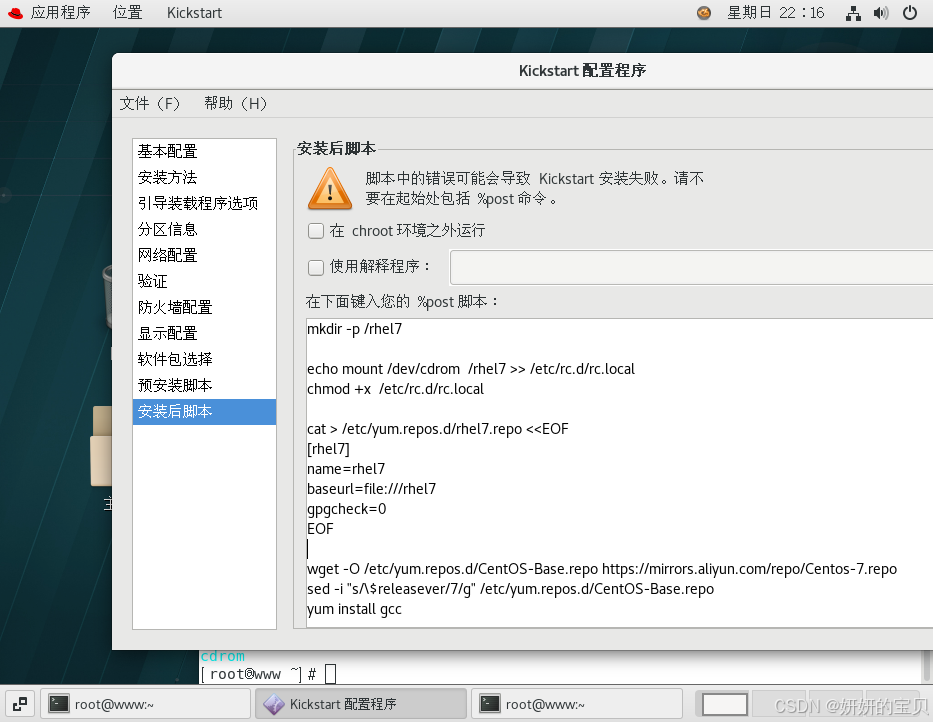Click the 'sed -i' script line
The width and height of the screenshot is (933, 722).
coord(510,589)
